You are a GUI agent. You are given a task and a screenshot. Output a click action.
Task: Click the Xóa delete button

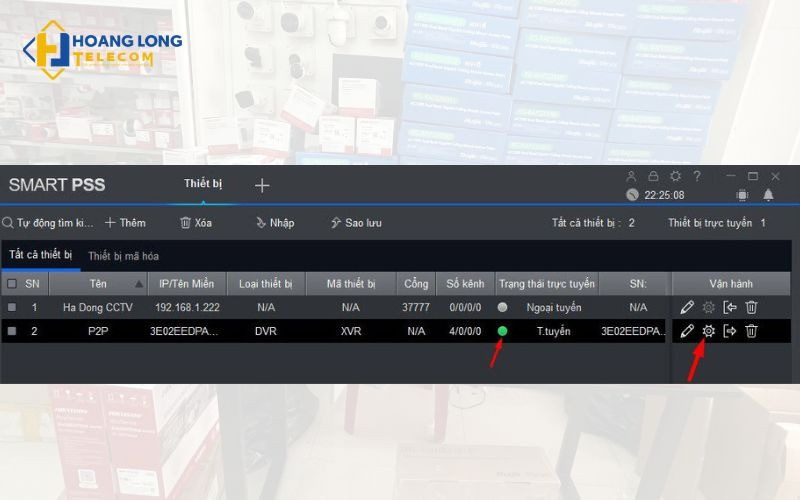point(196,223)
